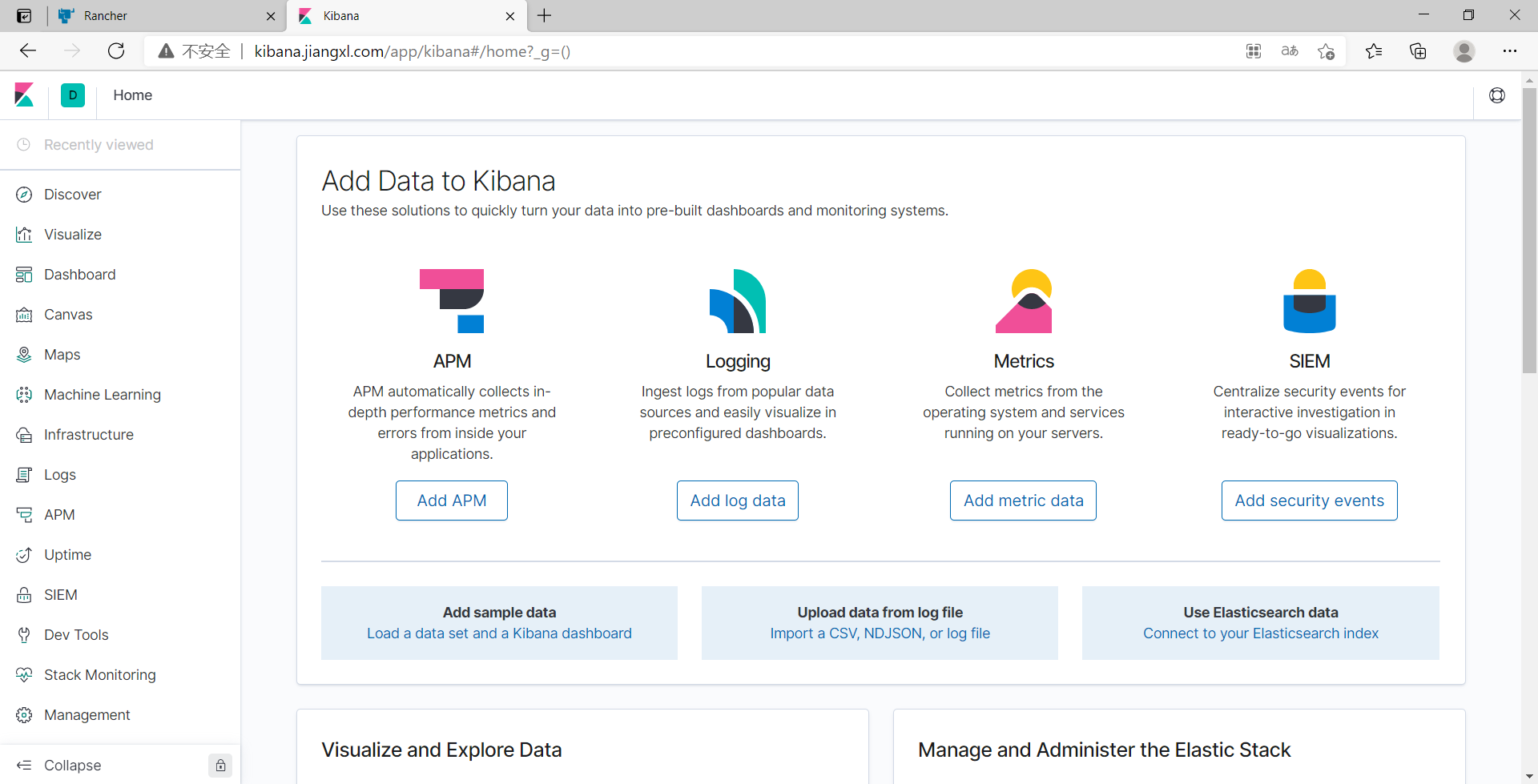Toggle the sidebar lock icon

pyautogui.click(x=220, y=766)
